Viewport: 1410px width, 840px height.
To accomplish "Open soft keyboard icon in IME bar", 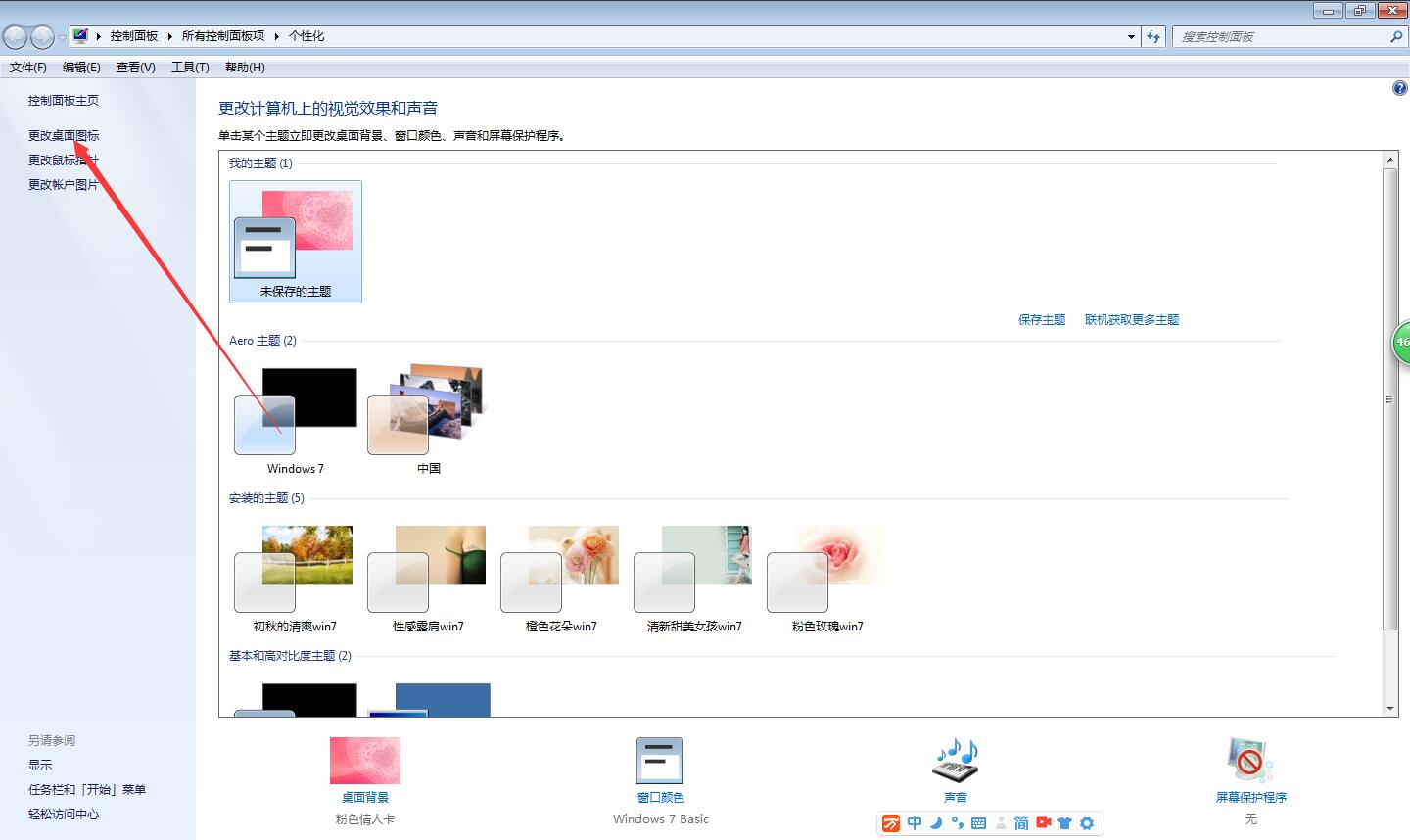I will 978,823.
